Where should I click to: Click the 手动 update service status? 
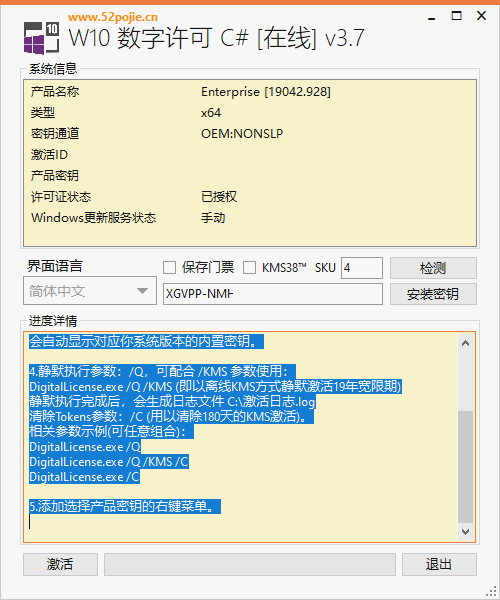tap(213, 218)
